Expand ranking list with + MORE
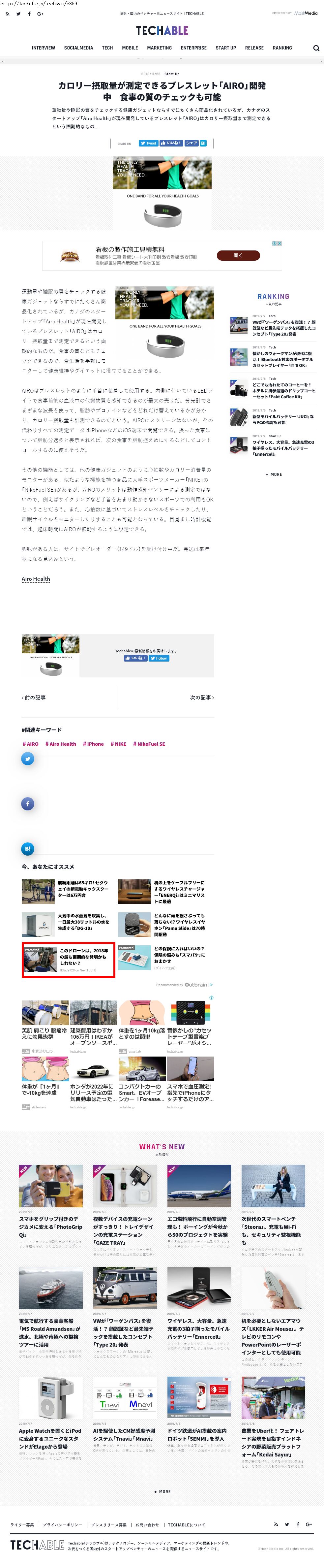324x1568 pixels. (x=274, y=474)
